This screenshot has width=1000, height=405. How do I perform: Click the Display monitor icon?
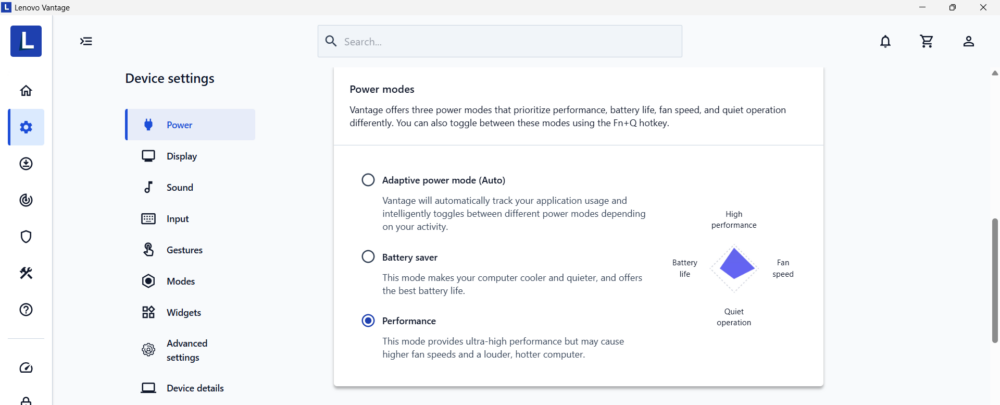tap(148, 156)
